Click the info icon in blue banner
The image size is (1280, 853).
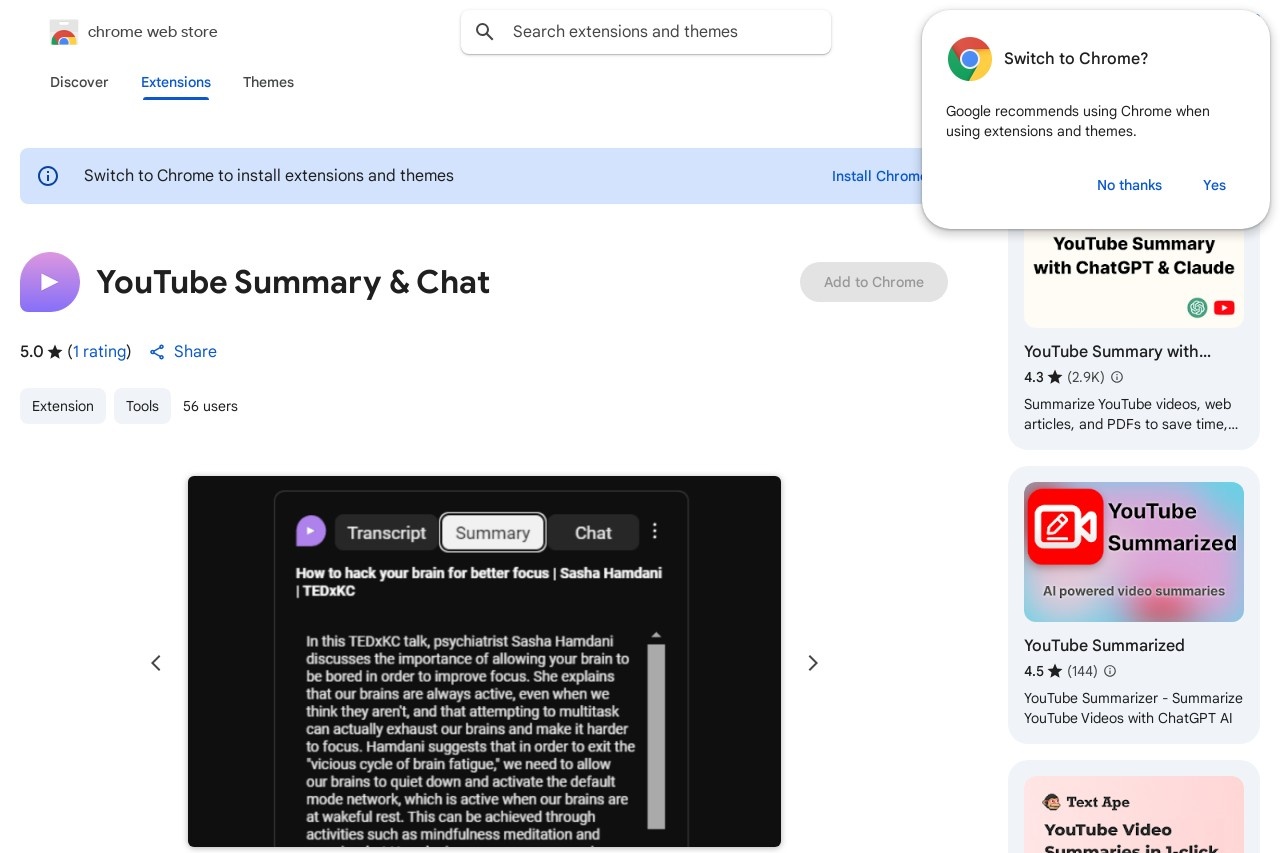tap(48, 176)
